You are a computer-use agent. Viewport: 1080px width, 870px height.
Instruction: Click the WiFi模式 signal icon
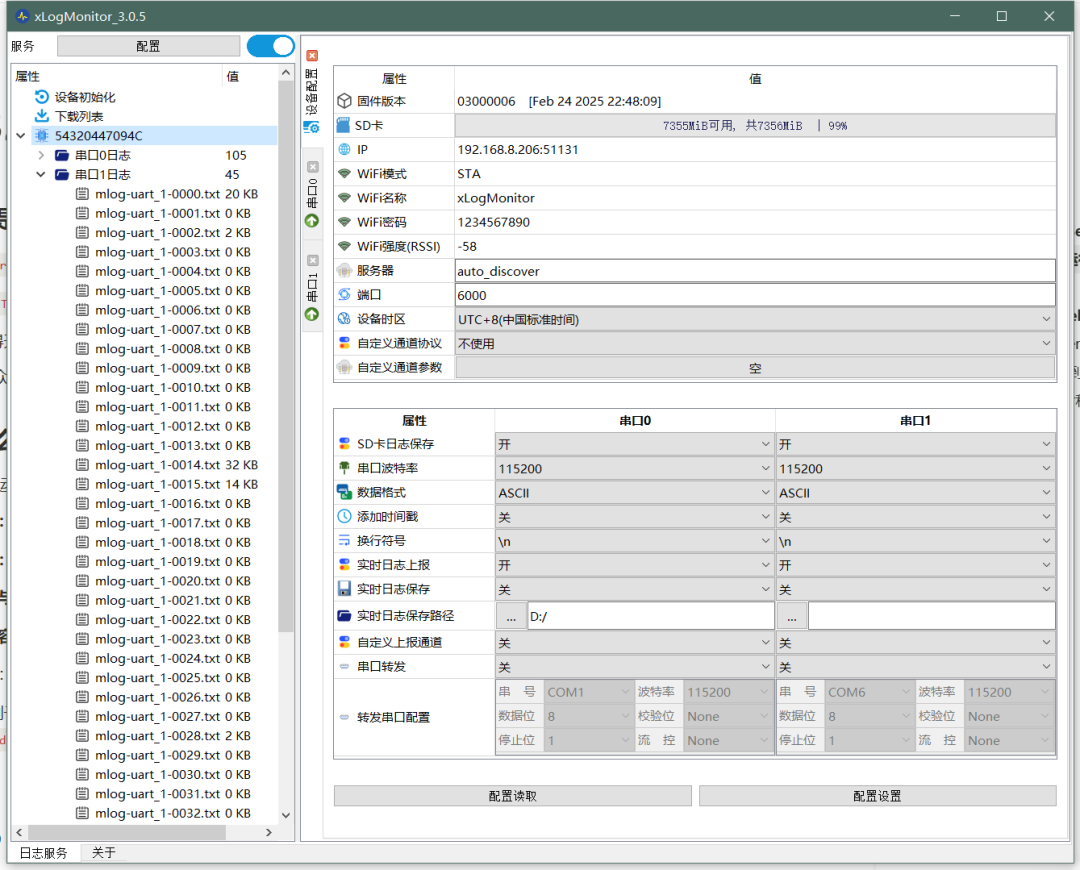(x=344, y=174)
